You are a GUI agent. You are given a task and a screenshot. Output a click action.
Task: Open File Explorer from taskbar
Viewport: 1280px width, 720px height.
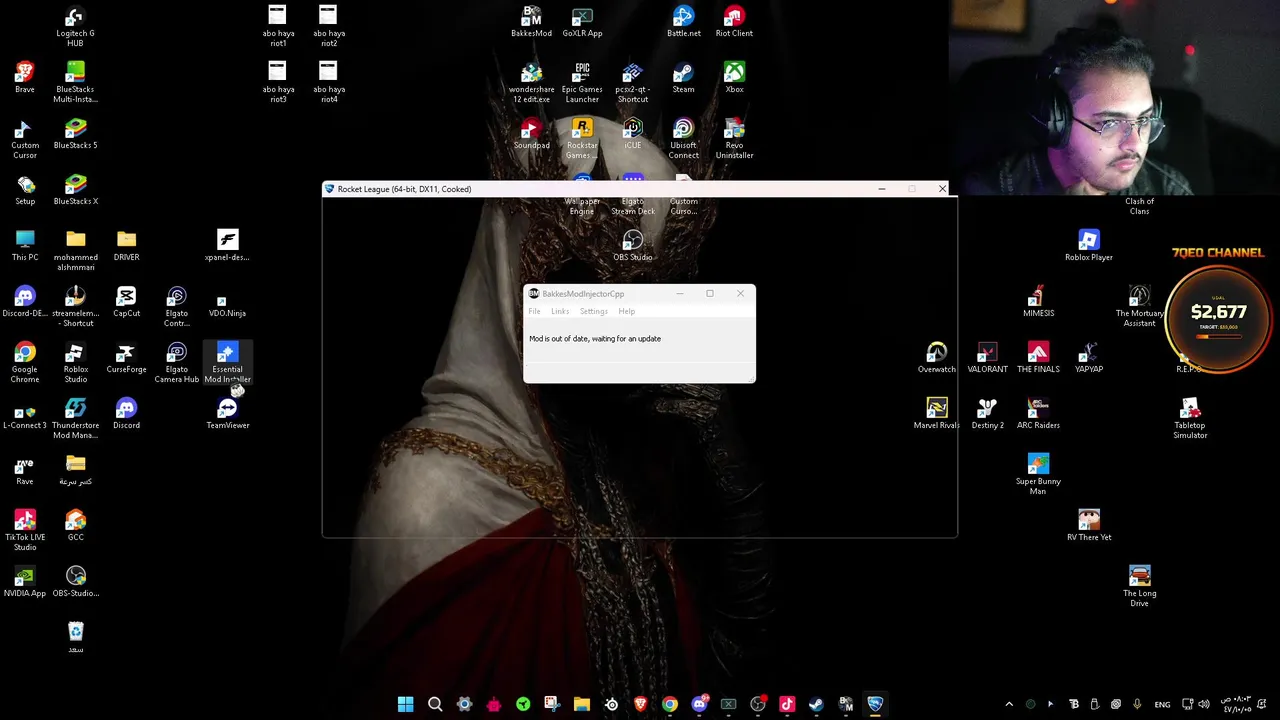coord(581,704)
